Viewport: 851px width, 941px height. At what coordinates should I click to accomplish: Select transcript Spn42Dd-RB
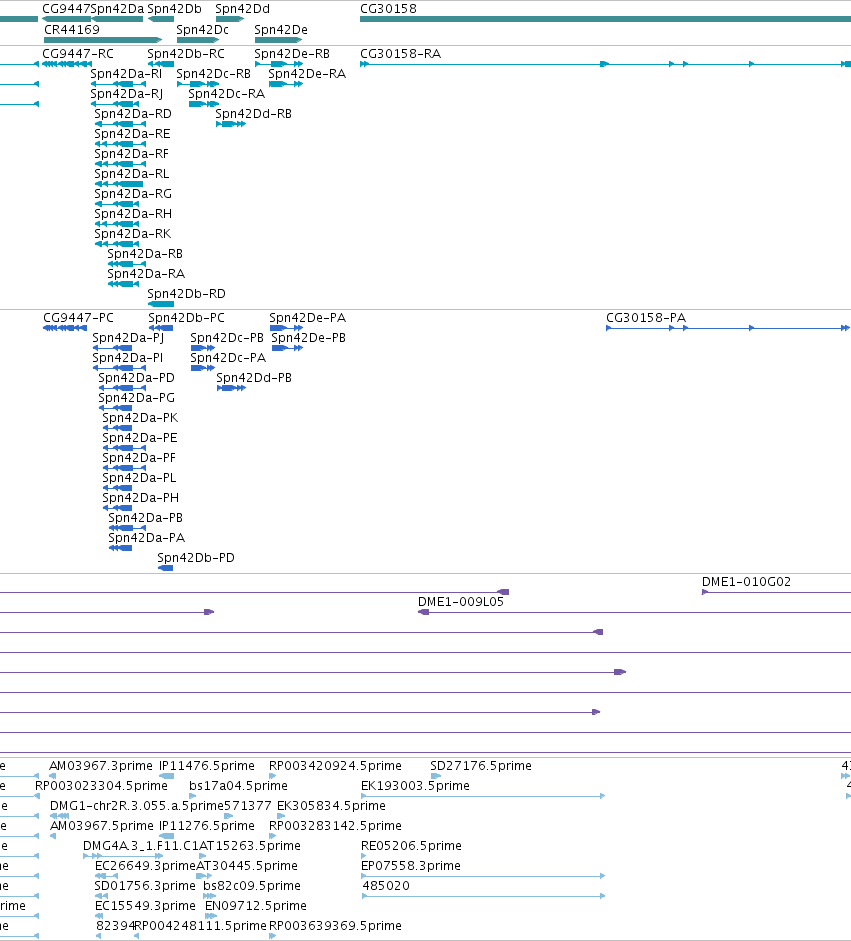254,113
